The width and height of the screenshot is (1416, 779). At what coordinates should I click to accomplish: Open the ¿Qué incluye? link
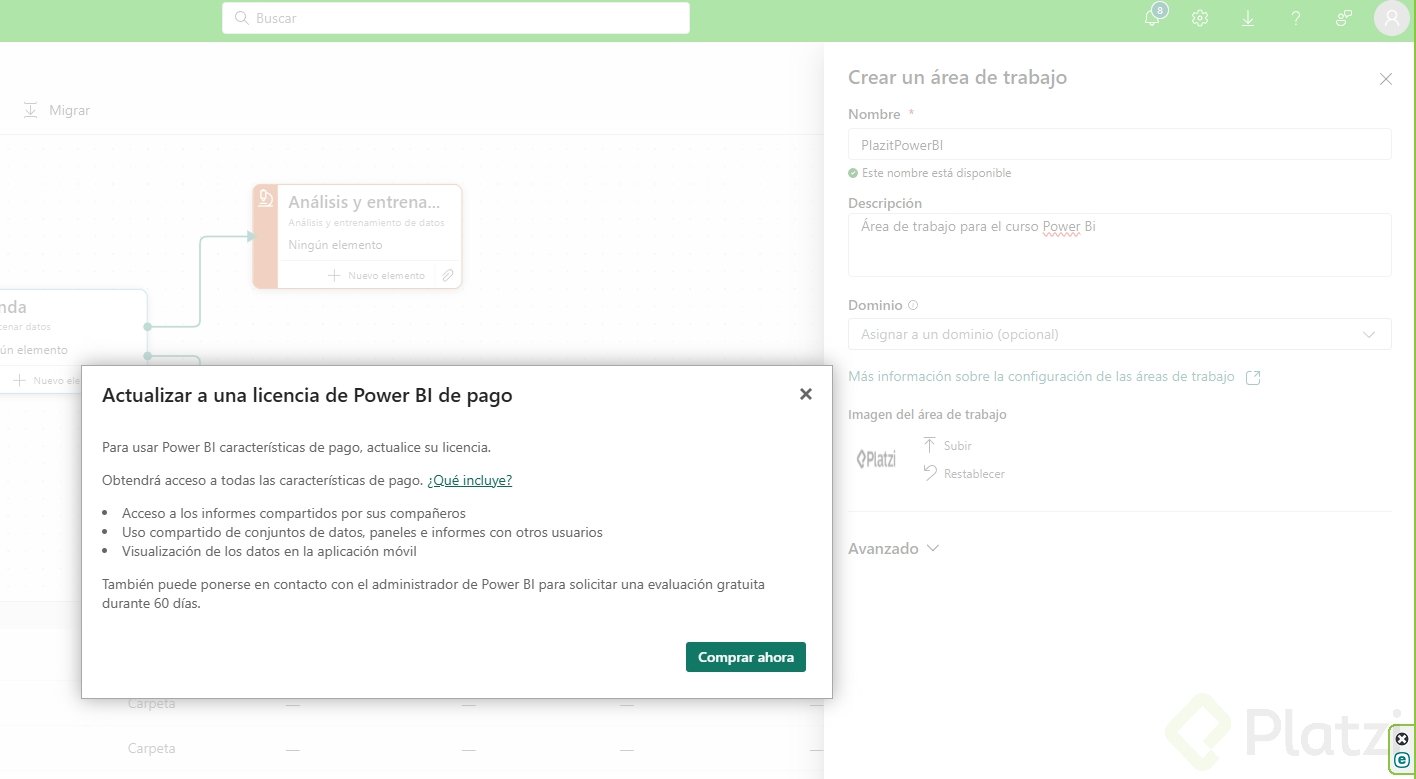[469, 480]
